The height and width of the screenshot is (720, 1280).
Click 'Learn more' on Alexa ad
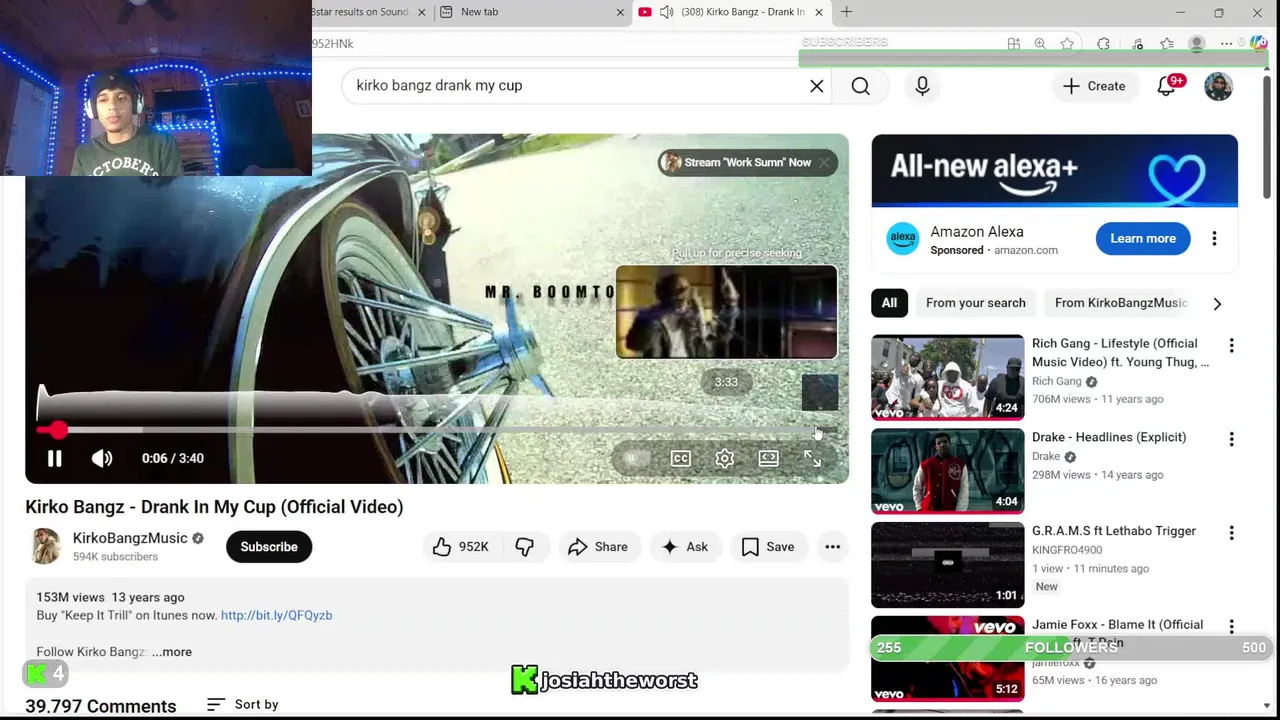(x=1143, y=238)
